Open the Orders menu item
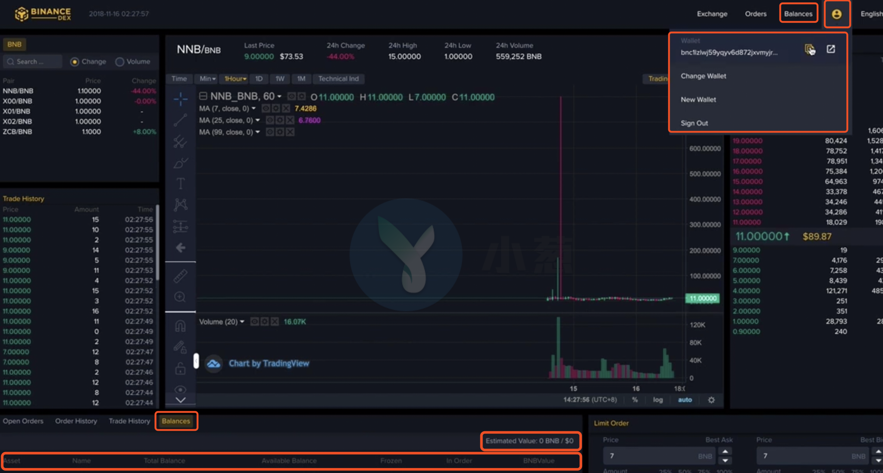The height and width of the screenshot is (473, 883). [x=756, y=14]
